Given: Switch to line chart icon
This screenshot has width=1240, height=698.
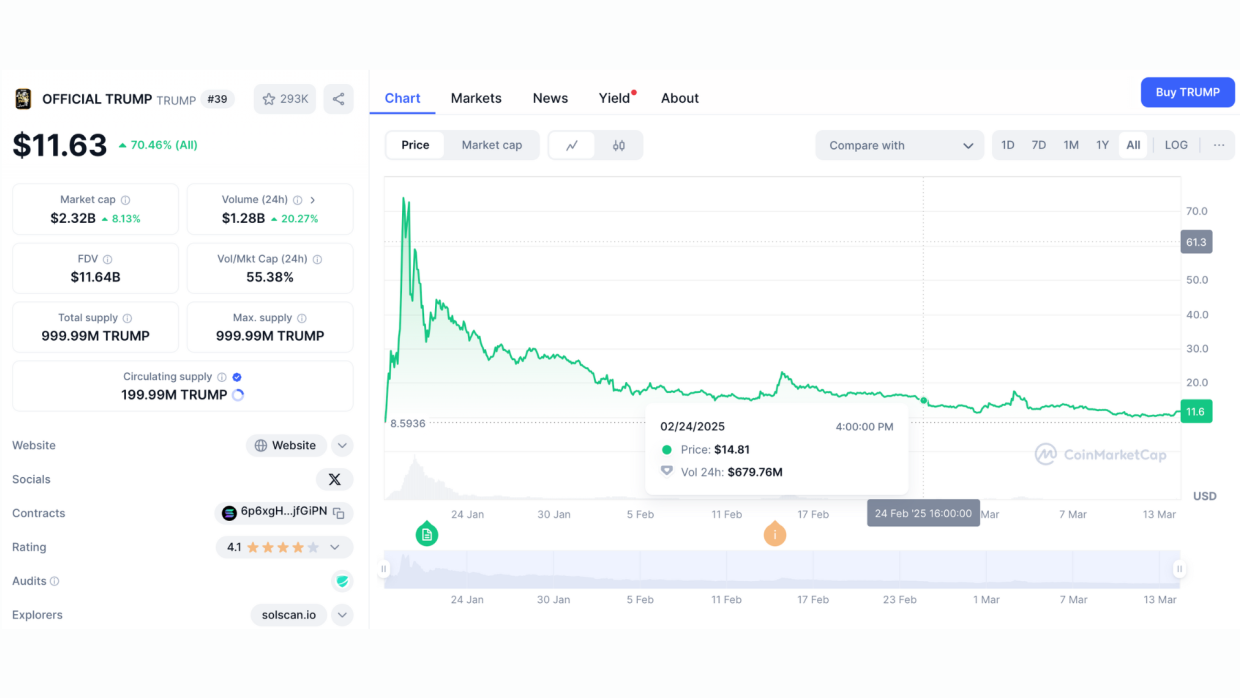Looking at the screenshot, I should (572, 145).
